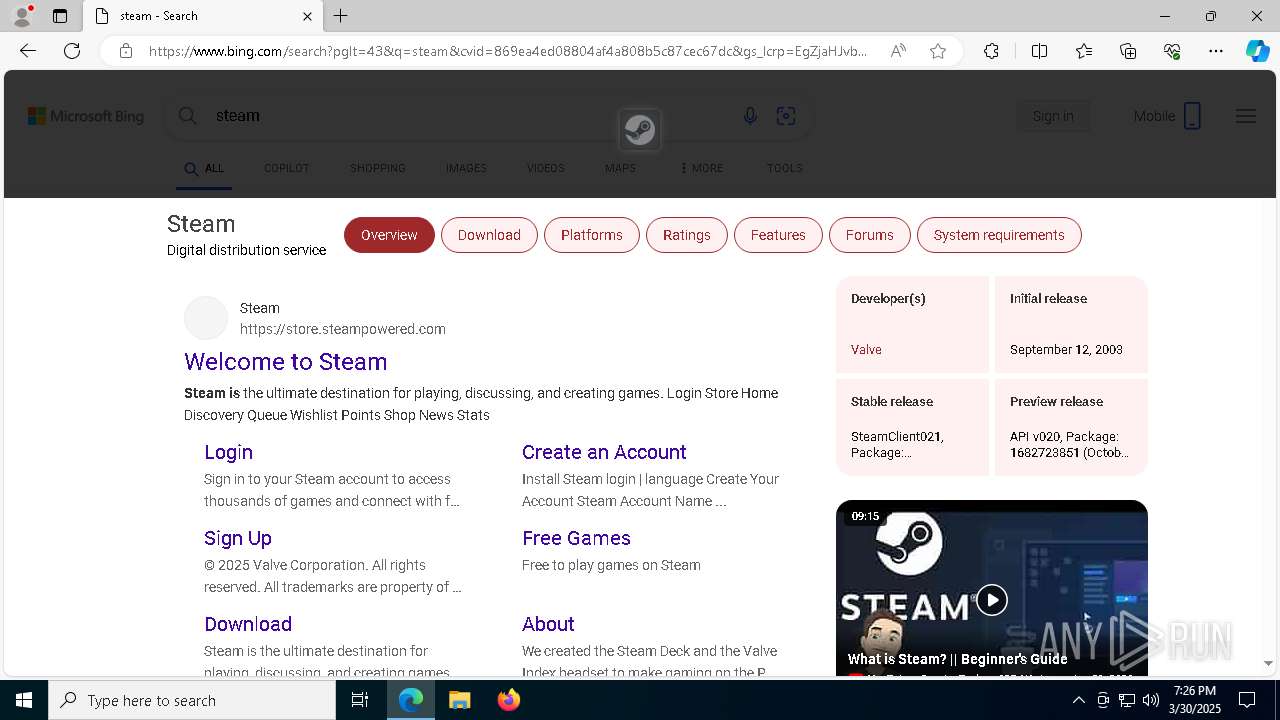Click the Valve developer link

pos(866,349)
